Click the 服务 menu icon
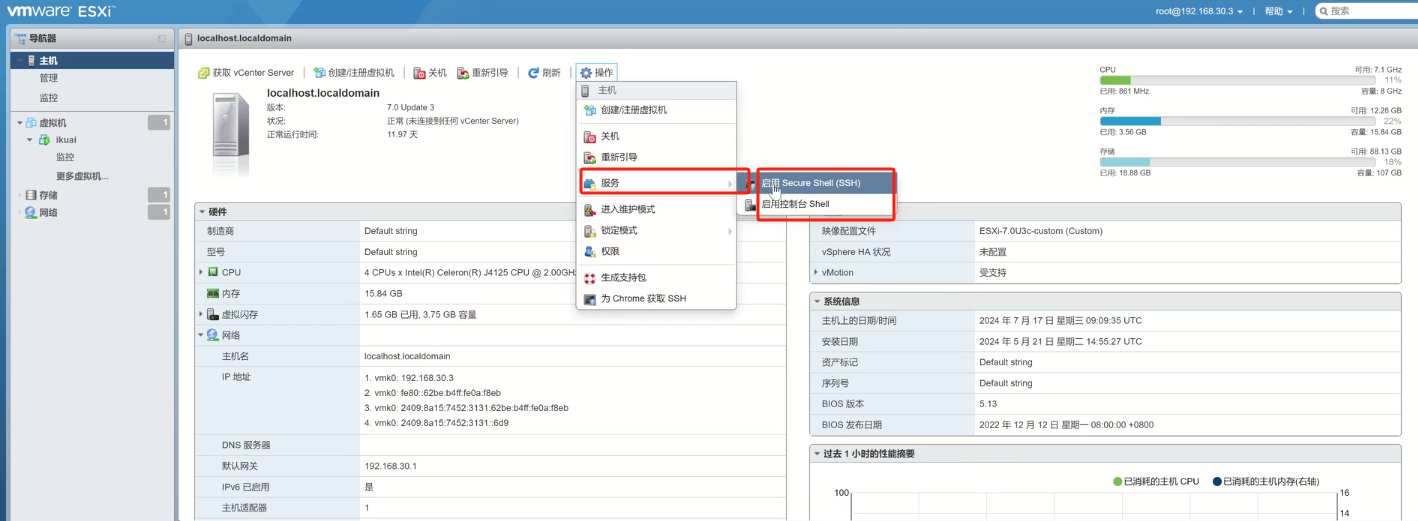The height and width of the screenshot is (521, 1418). click(589, 183)
